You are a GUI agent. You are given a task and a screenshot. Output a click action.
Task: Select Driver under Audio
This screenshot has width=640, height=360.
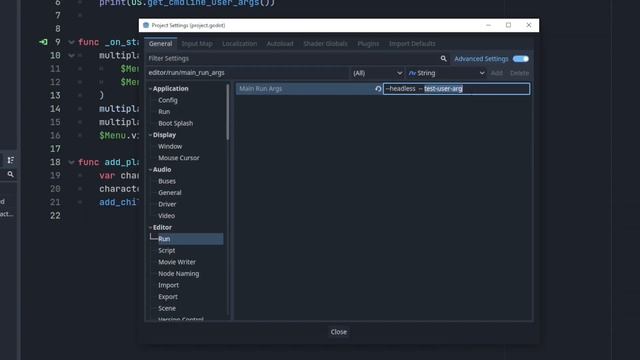(167, 204)
